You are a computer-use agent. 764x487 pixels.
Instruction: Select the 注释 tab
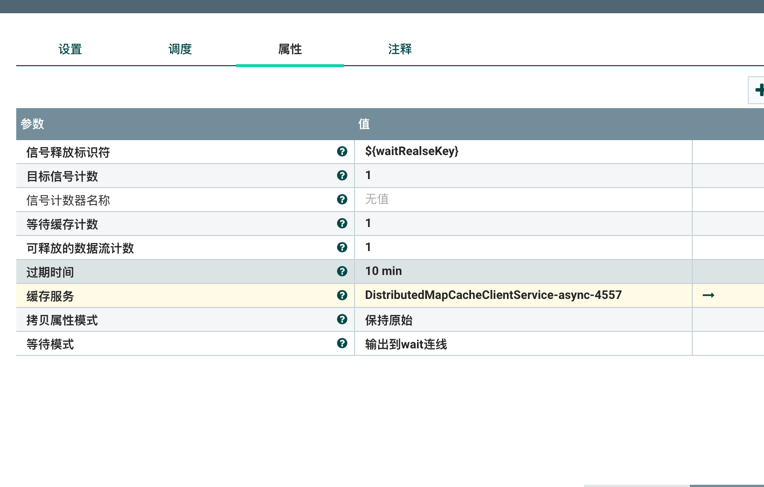click(400, 49)
